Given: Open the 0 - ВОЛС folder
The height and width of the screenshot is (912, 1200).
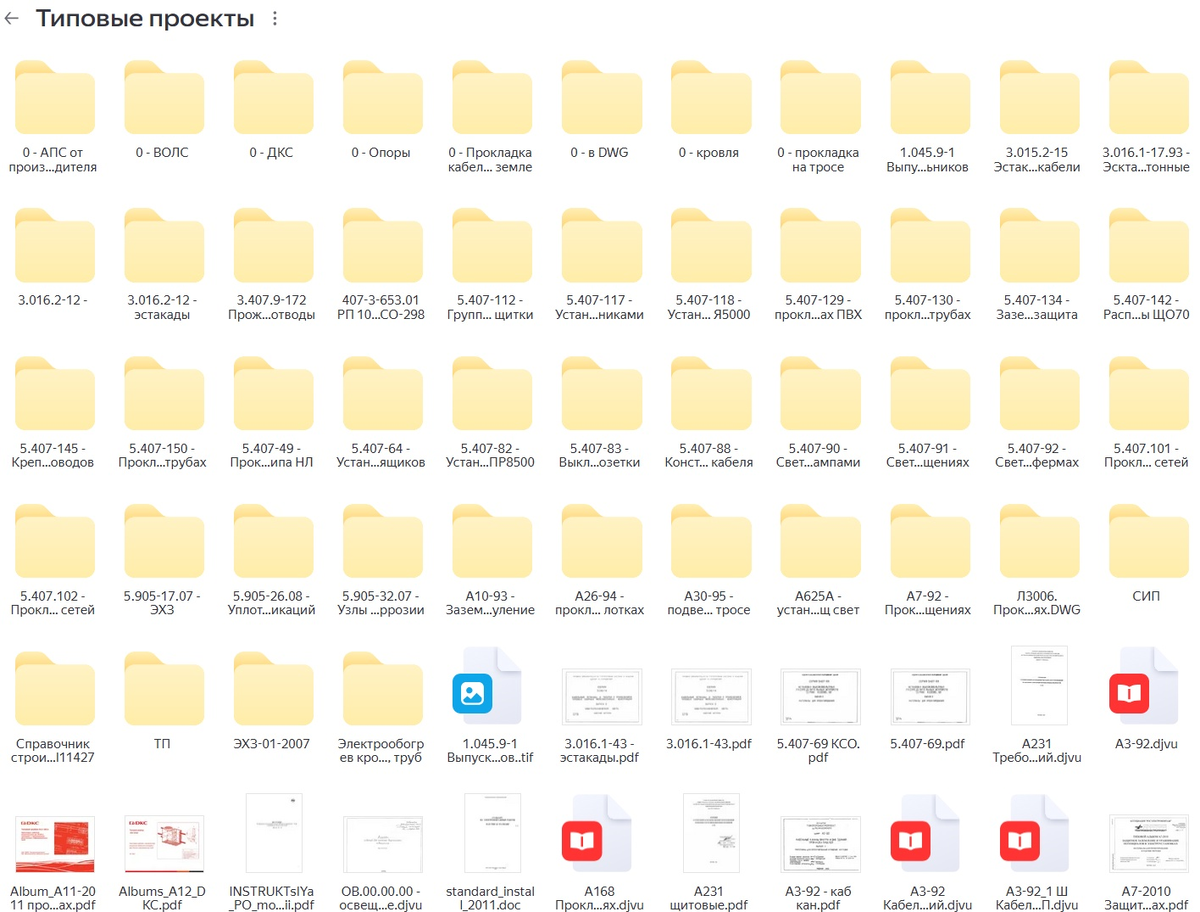Looking at the screenshot, I should click(164, 98).
